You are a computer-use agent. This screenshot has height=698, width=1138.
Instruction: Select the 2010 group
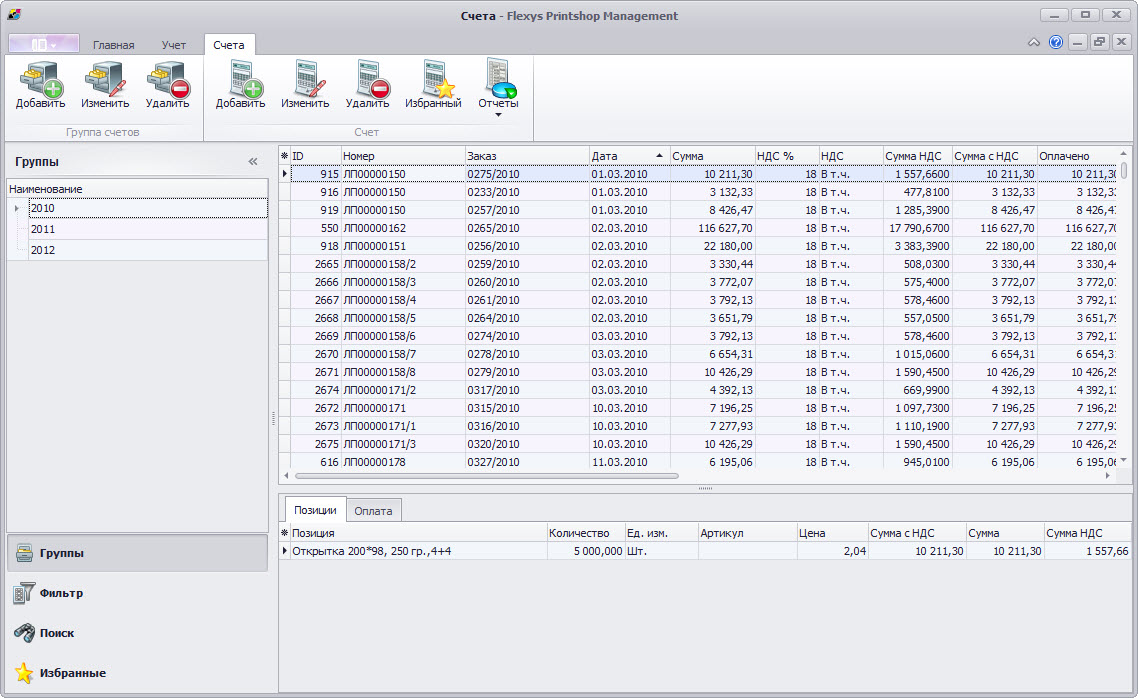(x=148, y=208)
